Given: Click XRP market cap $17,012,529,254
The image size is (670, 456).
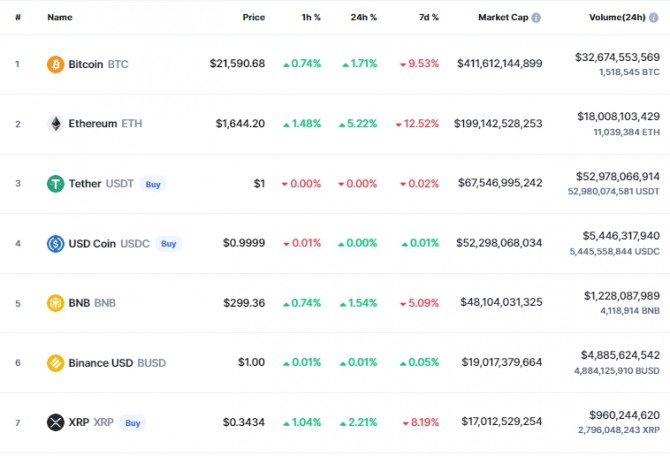Looking at the screenshot, I should (x=502, y=421).
